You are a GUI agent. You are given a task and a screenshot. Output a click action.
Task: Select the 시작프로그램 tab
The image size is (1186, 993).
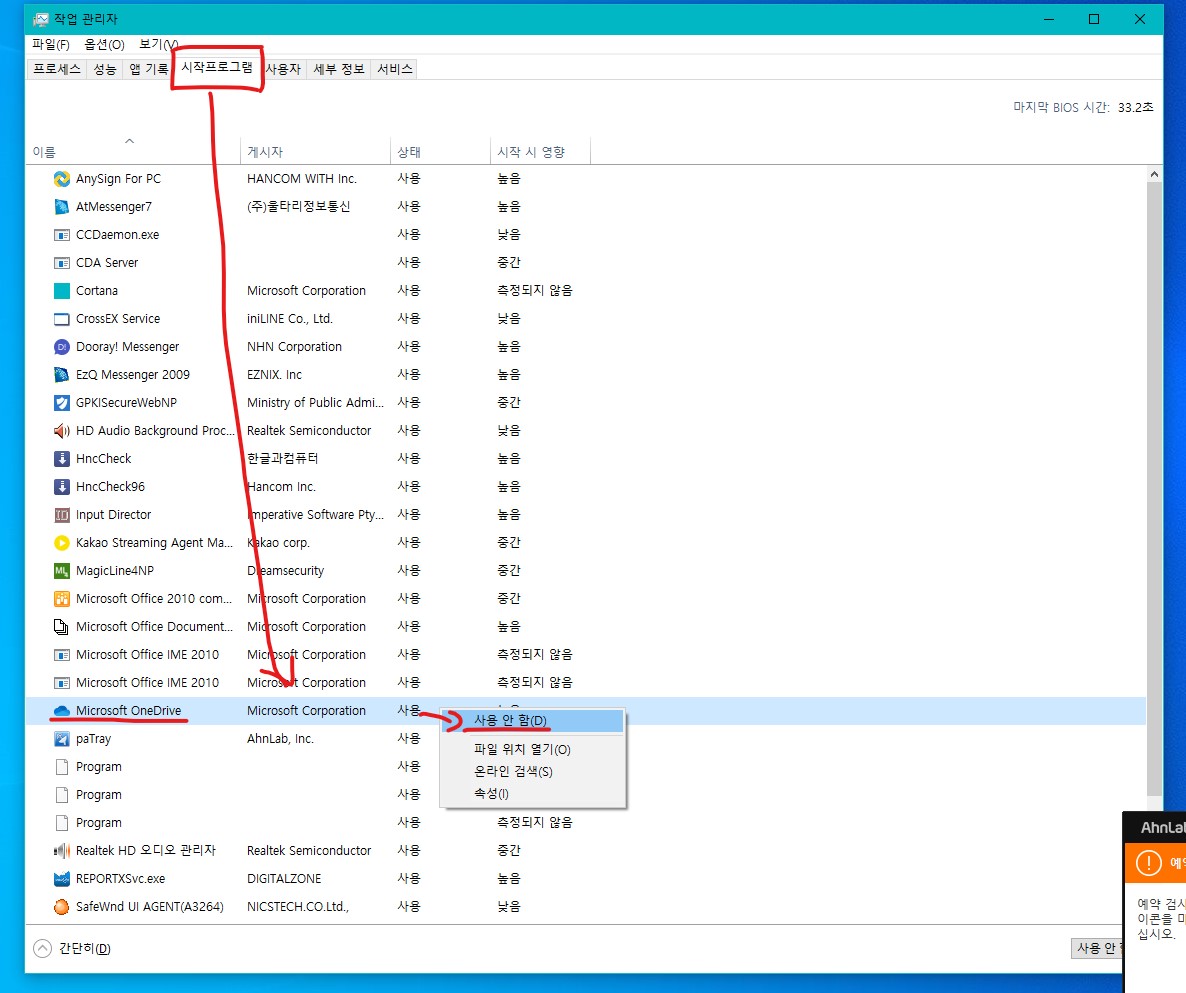click(216, 67)
